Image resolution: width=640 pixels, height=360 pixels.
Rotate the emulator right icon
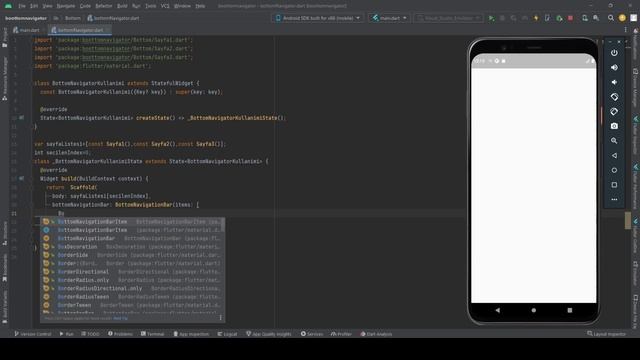coord(614,111)
